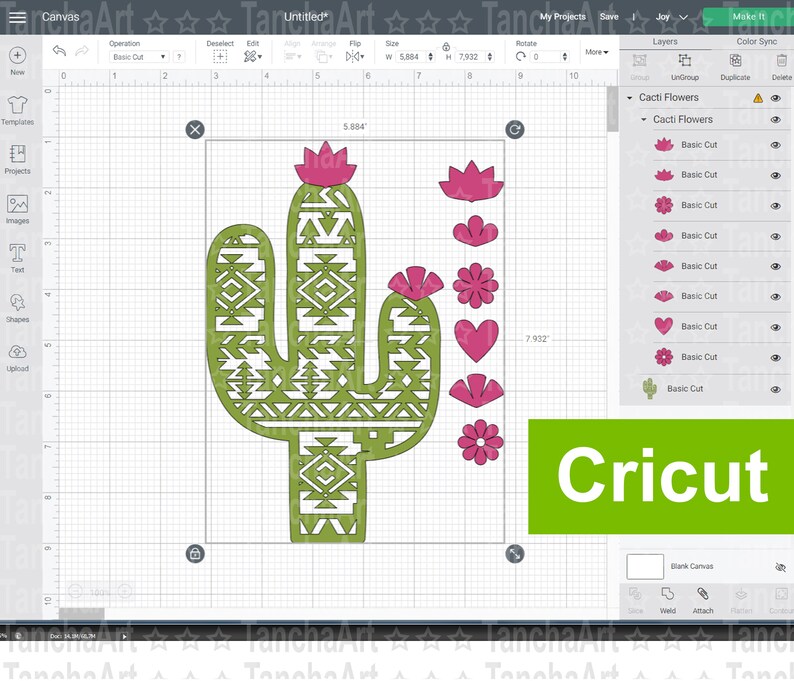Click the Deselect icon
794x681 pixels.
220,57
